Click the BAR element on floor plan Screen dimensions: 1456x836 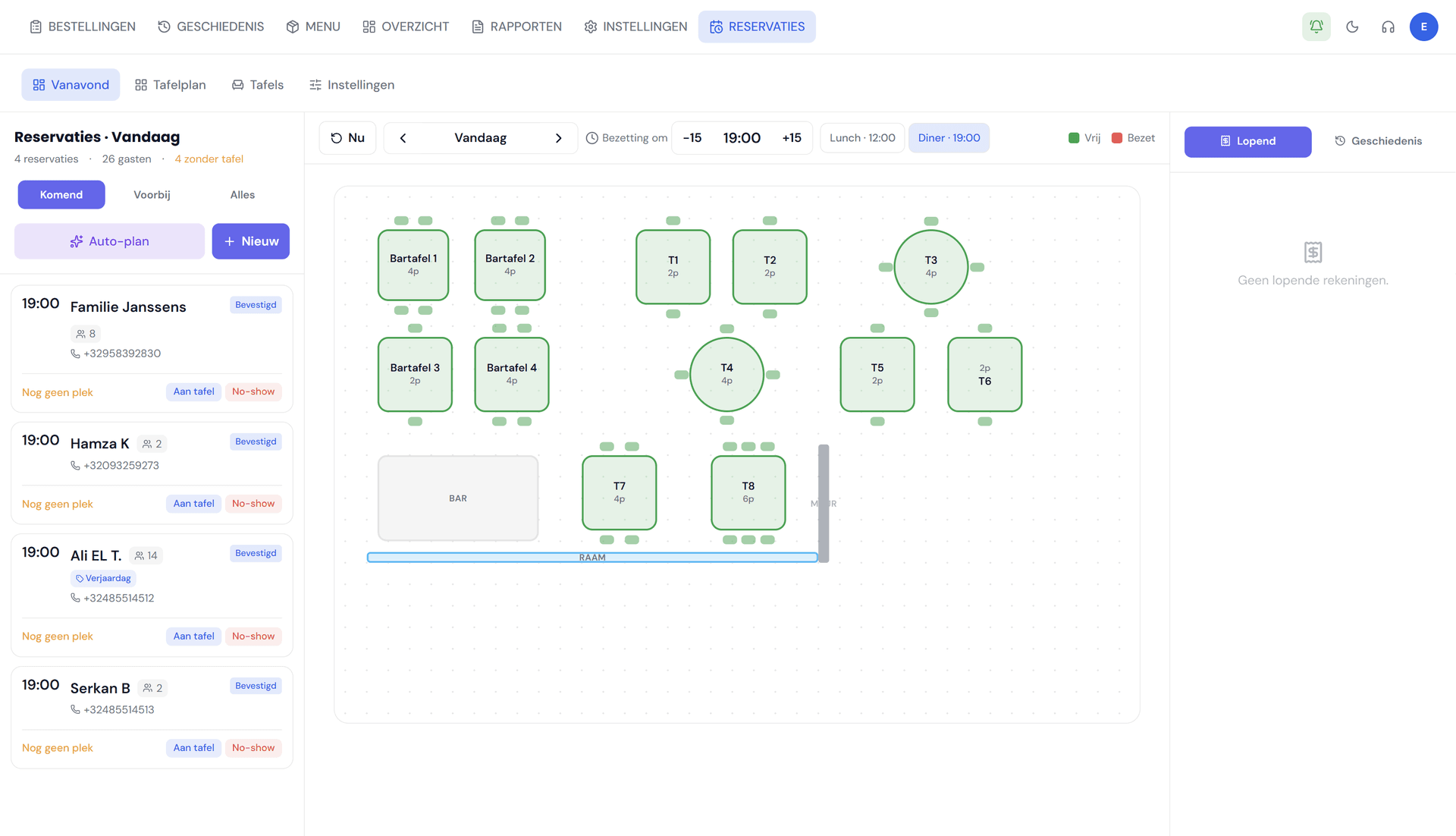coord(458,498)
